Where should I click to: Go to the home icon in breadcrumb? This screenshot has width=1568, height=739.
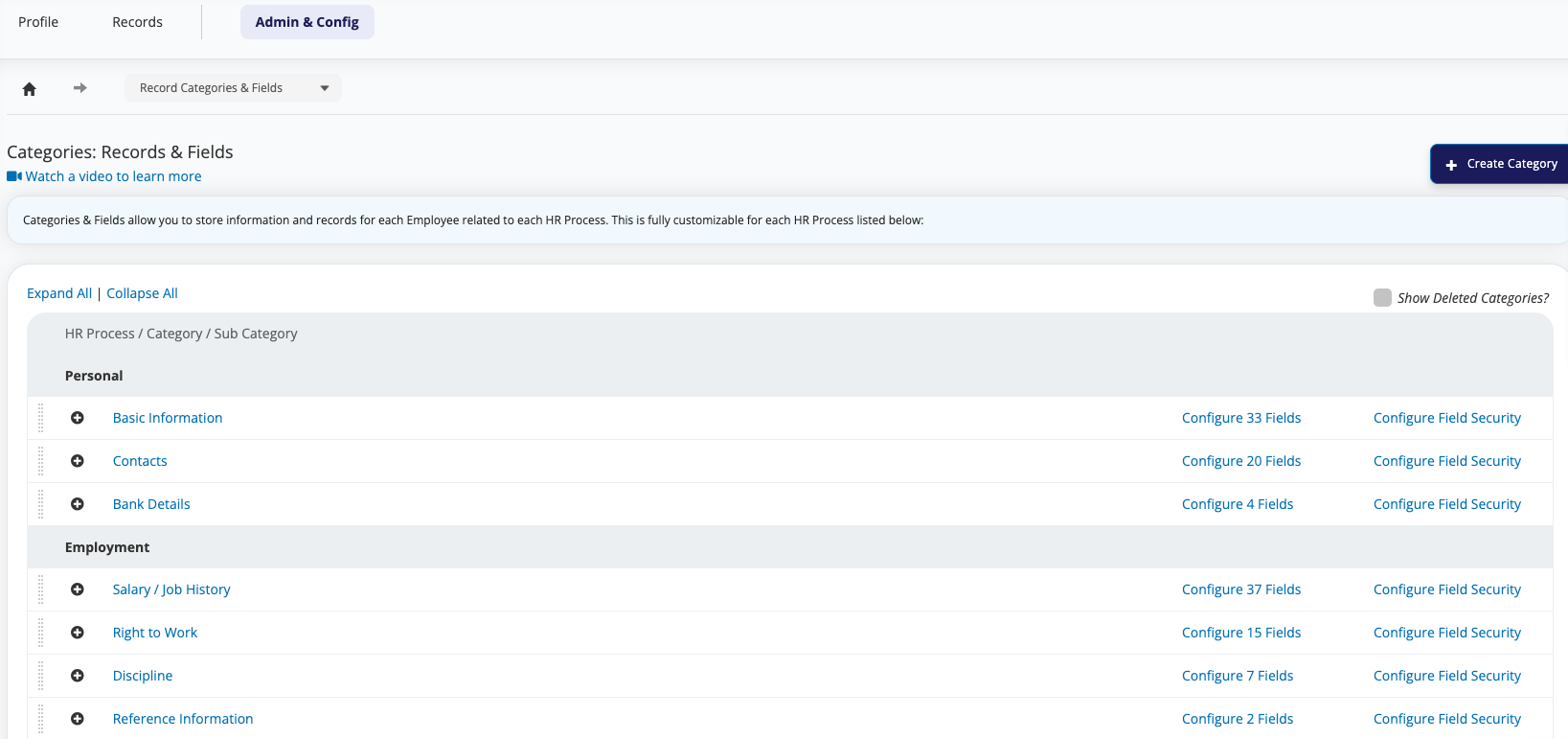click(x=30, y=88)
